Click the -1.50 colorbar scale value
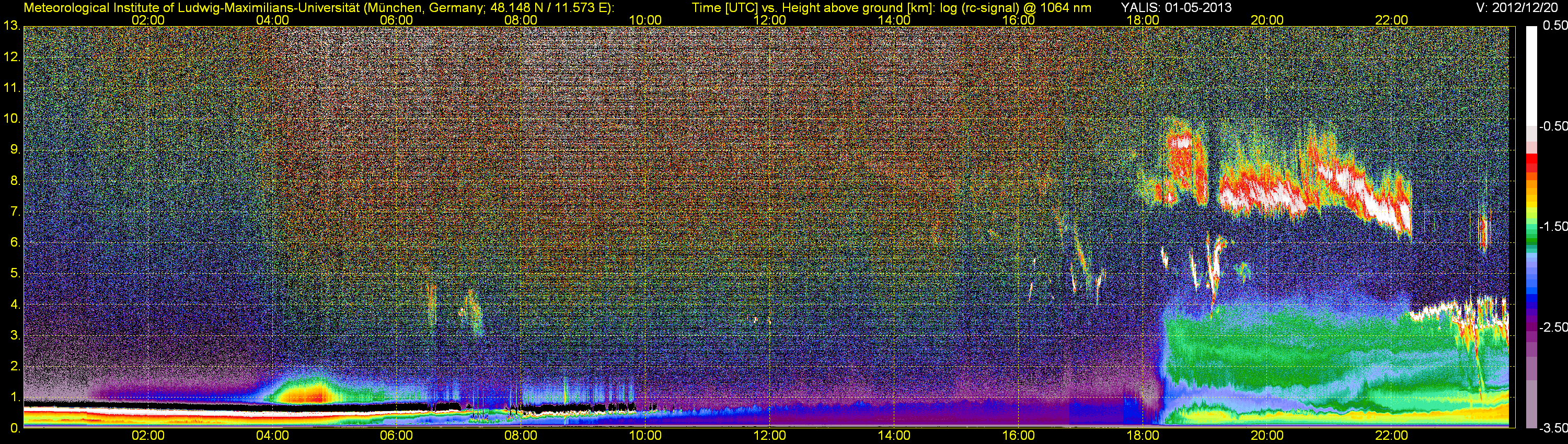 click(x=1553, y=226)
